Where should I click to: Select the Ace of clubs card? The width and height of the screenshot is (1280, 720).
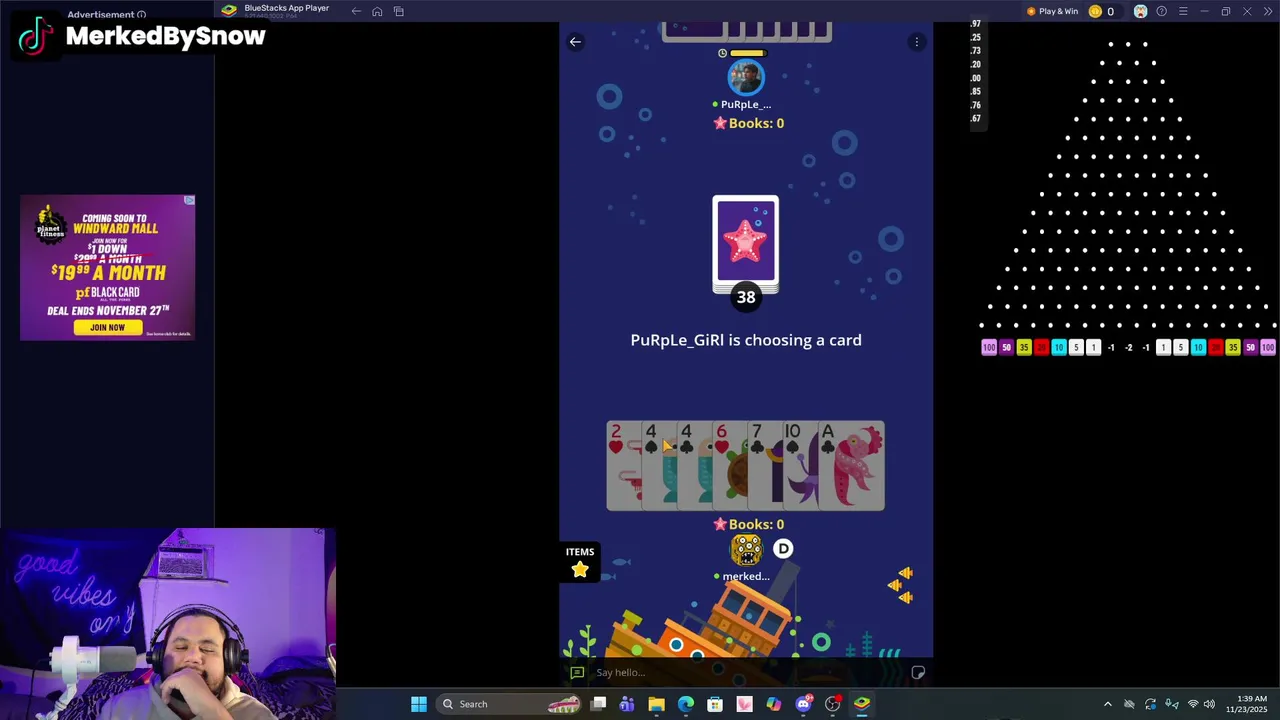pyautogui.click(x=850, y=466)
